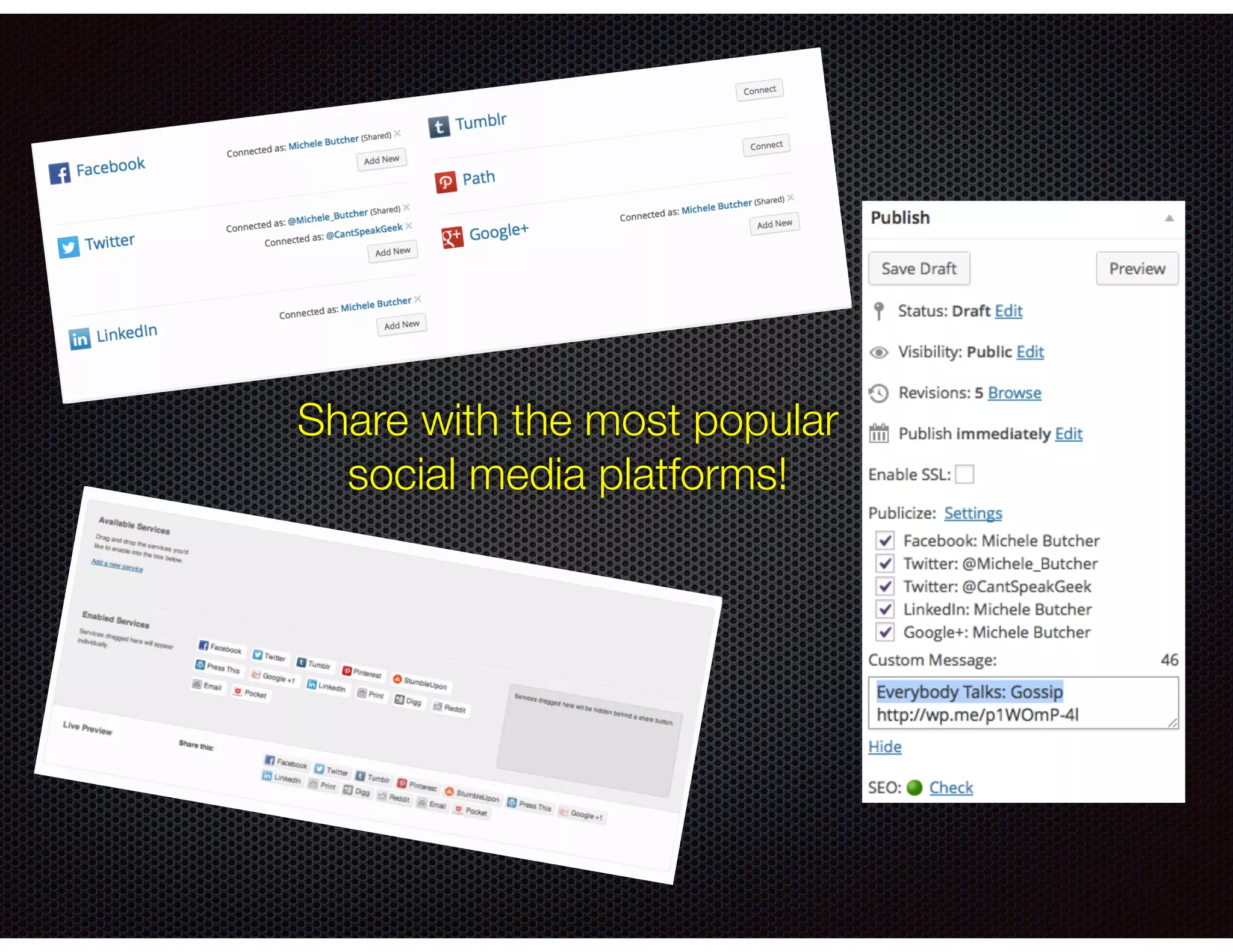Click Print button in Enabled Services
Image resolution: width=1233 pixels, height=952 pixels.
click(371, 694)
